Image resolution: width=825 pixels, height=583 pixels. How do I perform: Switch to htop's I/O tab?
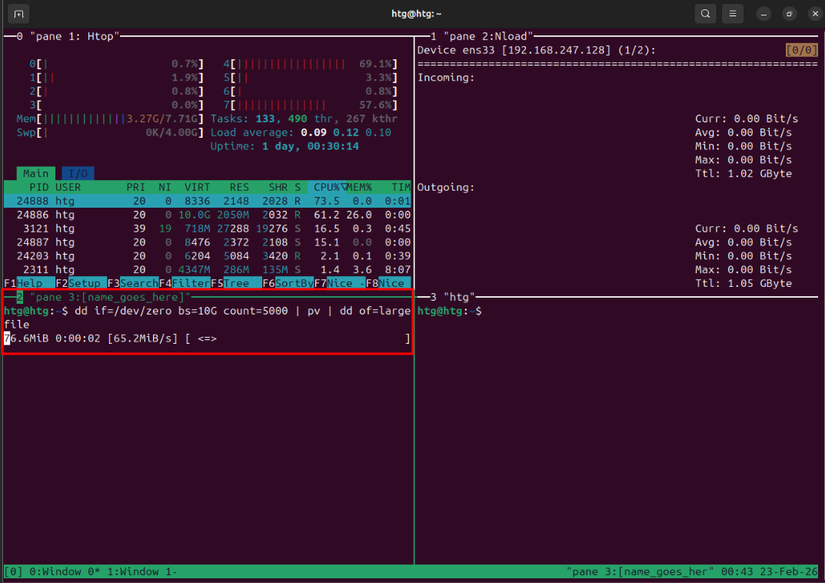tap(76, 173)
